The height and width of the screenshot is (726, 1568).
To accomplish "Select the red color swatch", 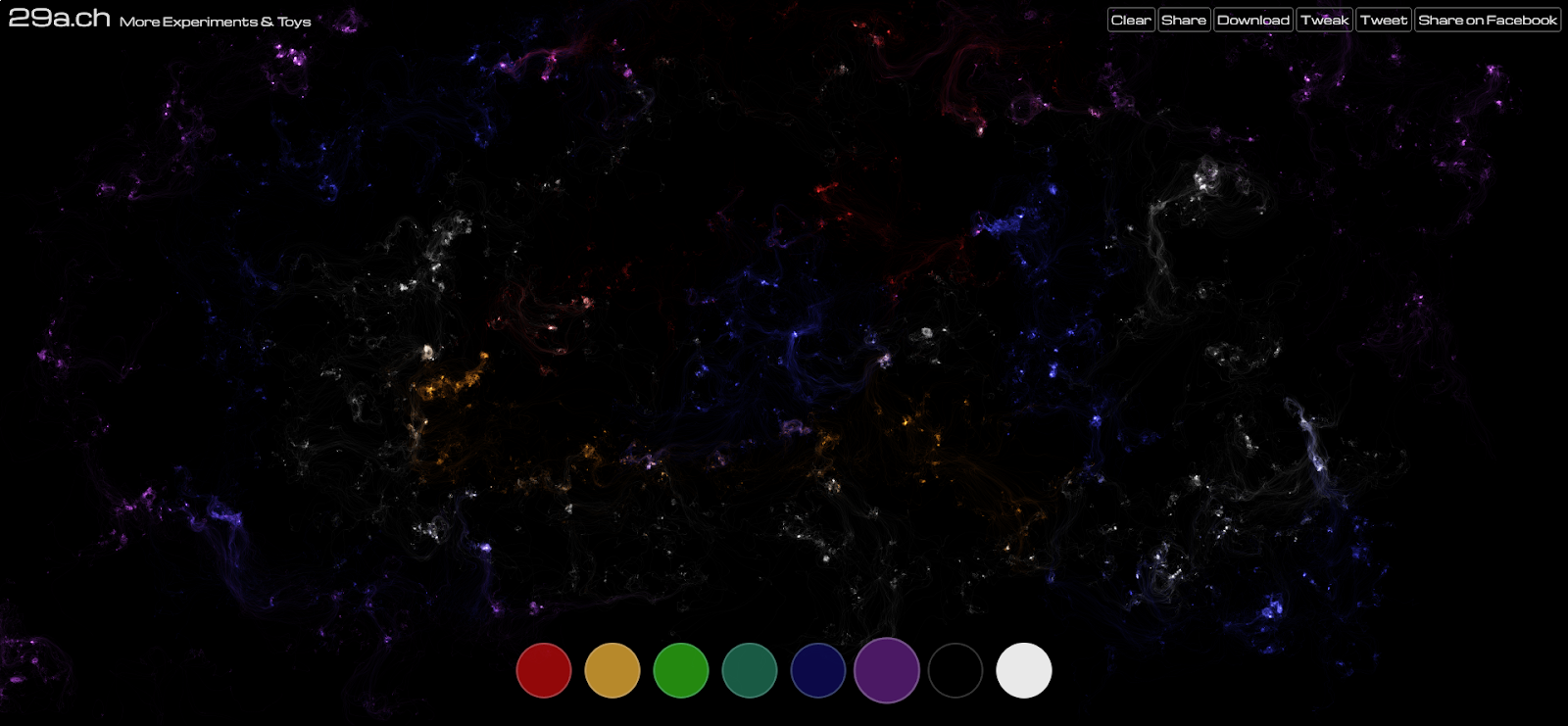I will tap(544, 671).
